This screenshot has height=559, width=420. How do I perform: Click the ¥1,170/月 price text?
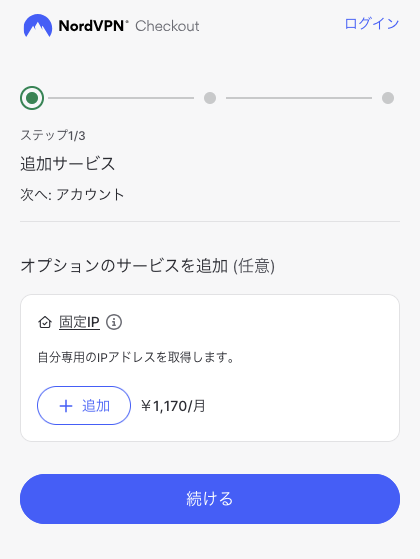point(173,406)
